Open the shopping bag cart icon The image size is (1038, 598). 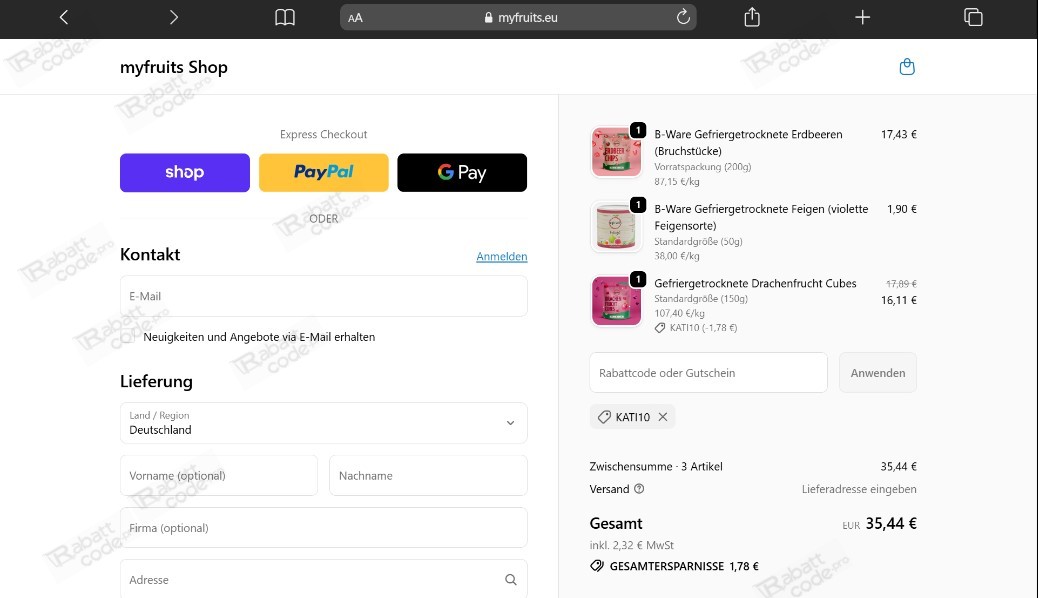click(x=907, y=67)
